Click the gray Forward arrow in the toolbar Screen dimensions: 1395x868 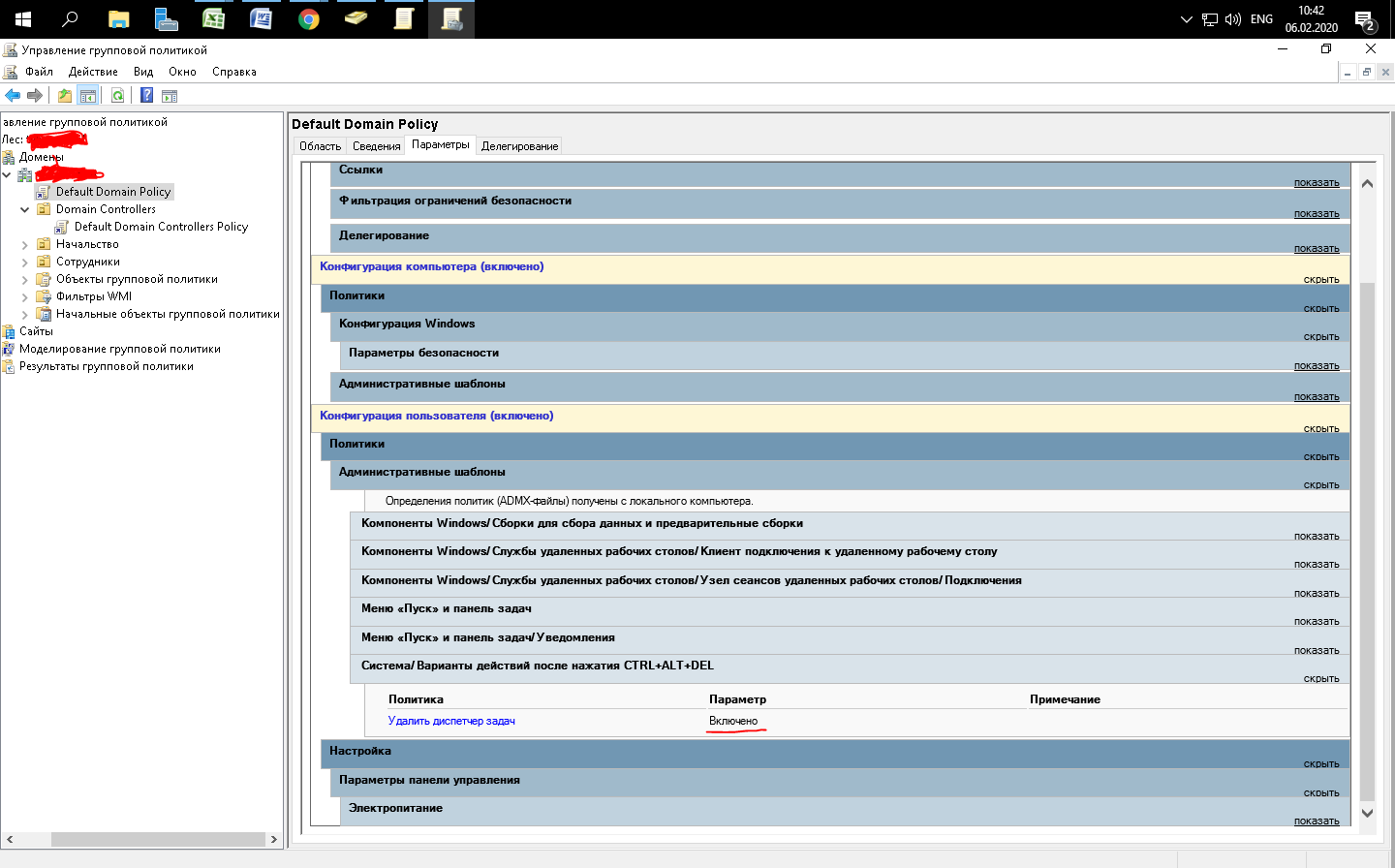35,95
